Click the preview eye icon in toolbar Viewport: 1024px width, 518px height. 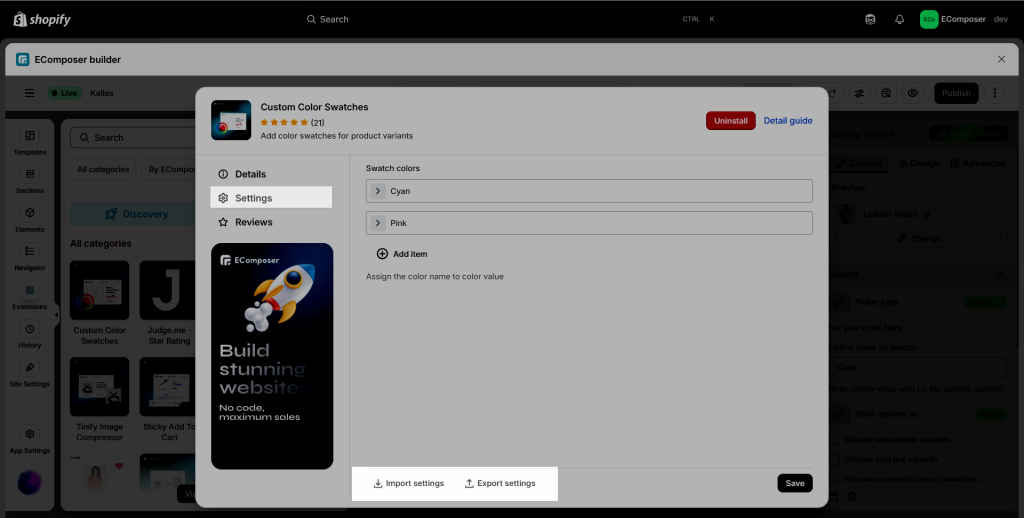click(x=912, y=93)
